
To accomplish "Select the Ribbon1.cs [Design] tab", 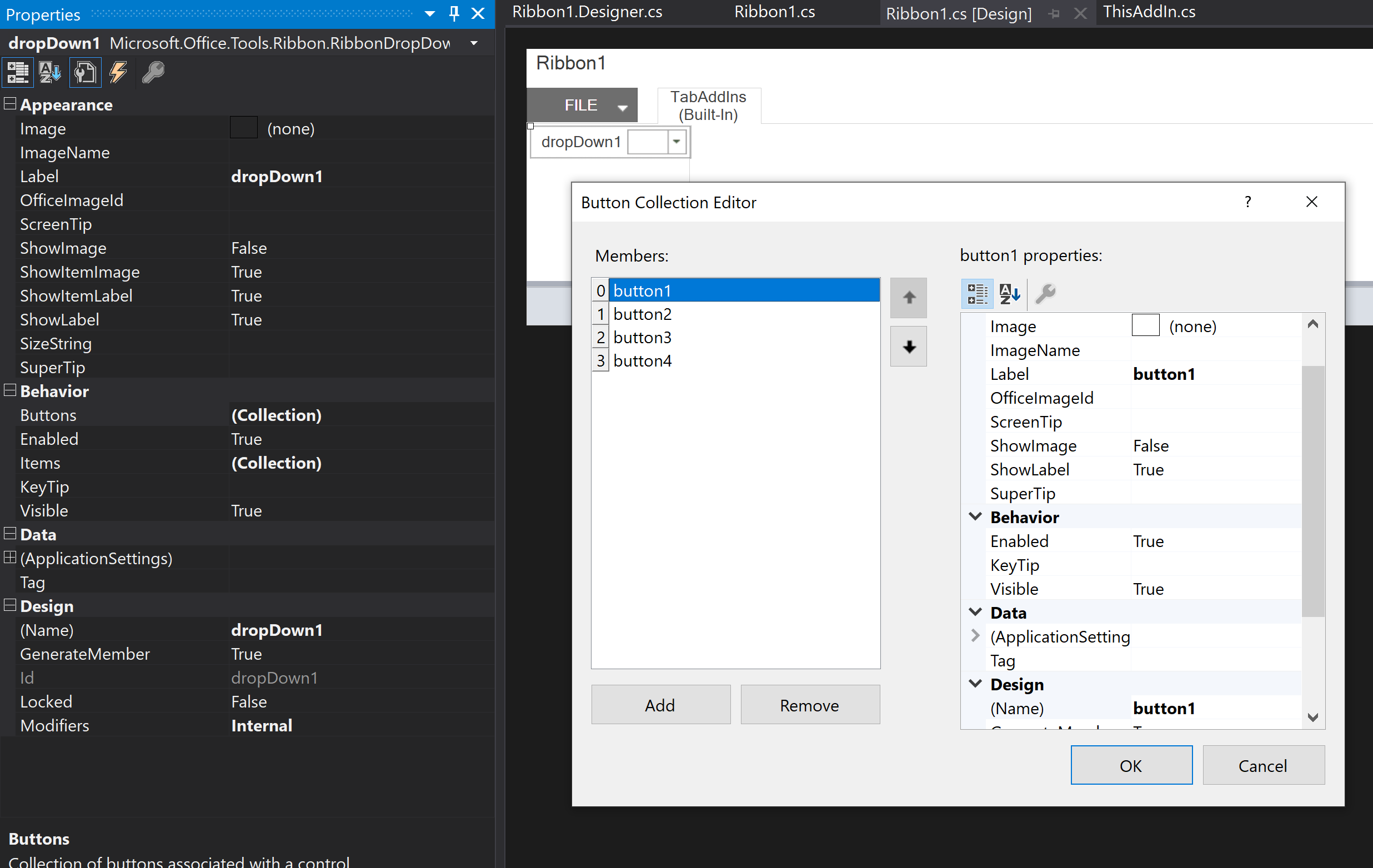I will (959, 14).
